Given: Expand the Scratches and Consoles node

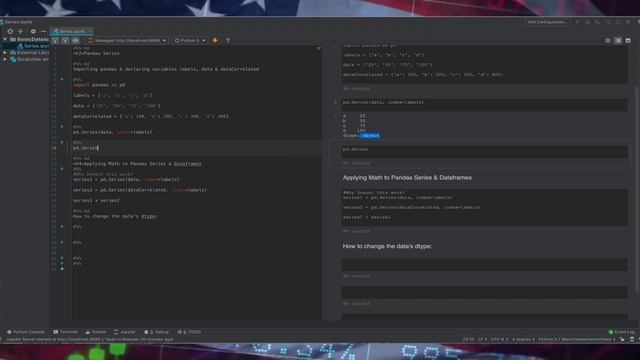Looking at the screenshot, I should click(5, 59).
